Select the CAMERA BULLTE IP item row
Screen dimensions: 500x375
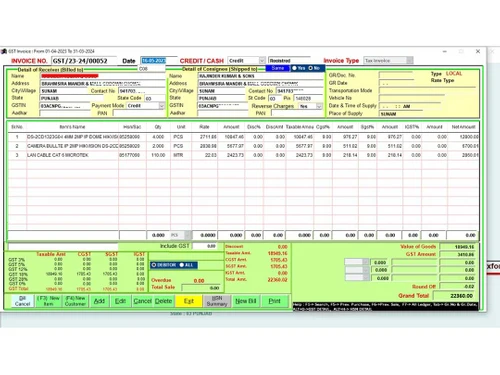[243, 146]
